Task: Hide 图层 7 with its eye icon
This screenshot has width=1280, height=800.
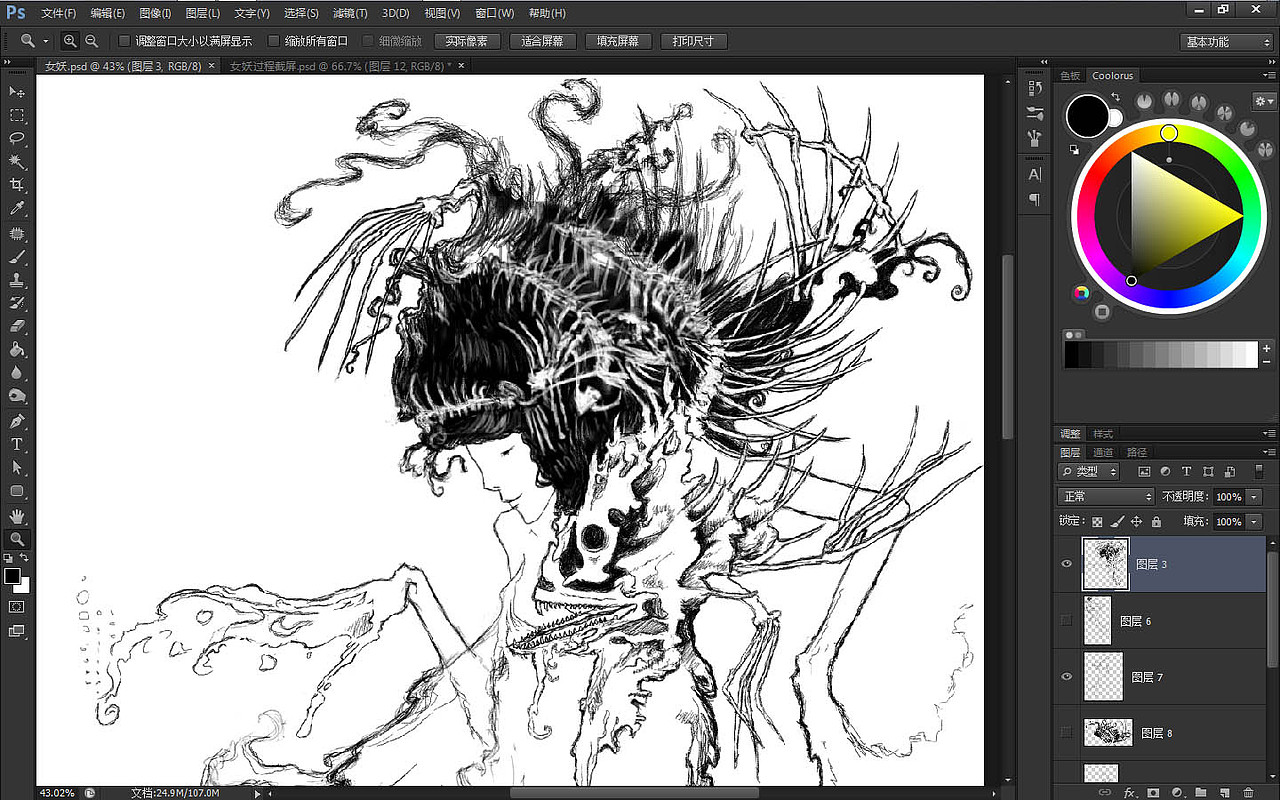Action: (x=1066, y=677)
